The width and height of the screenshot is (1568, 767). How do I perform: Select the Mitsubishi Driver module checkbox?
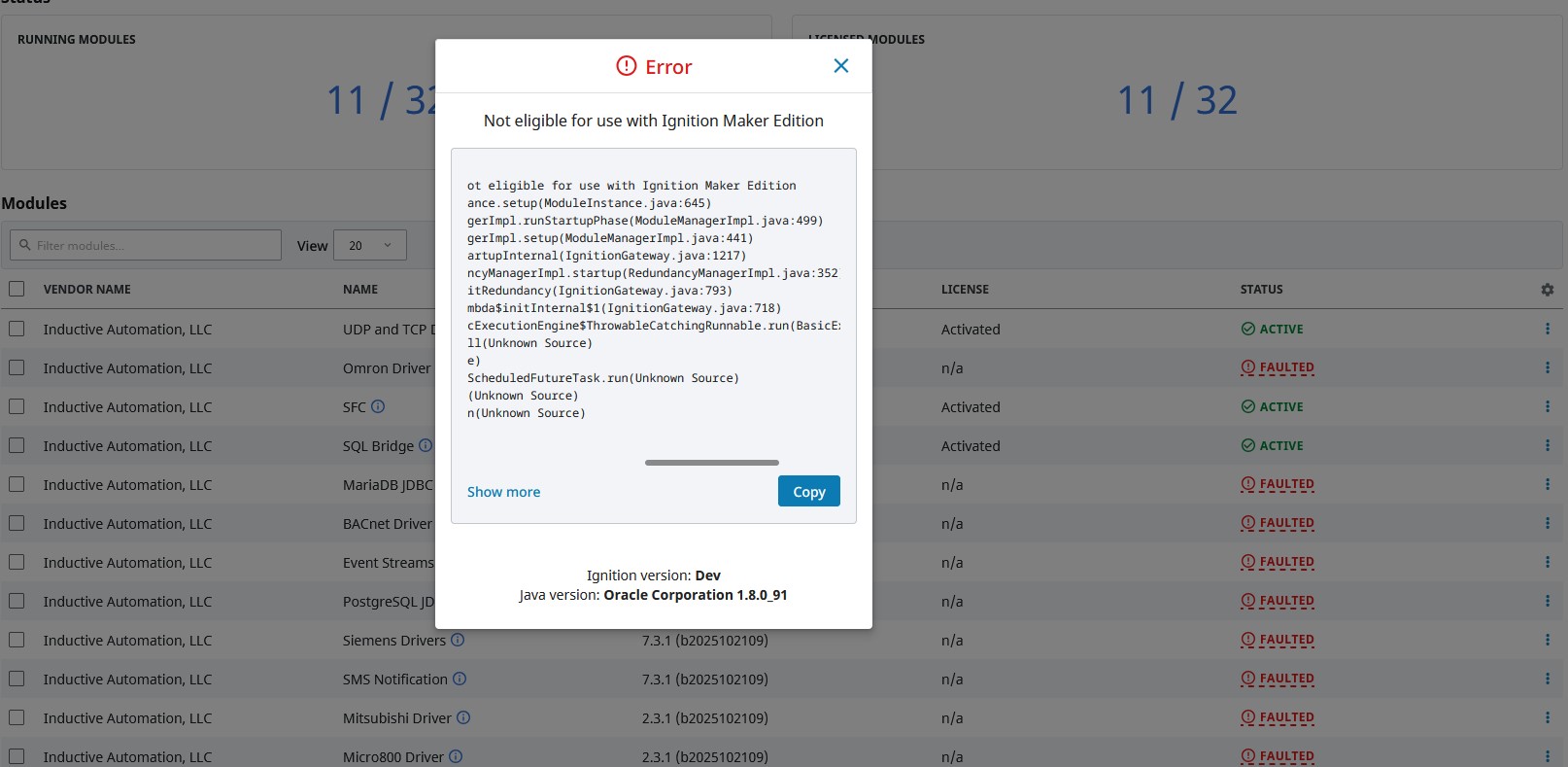[x=17, y=717]
